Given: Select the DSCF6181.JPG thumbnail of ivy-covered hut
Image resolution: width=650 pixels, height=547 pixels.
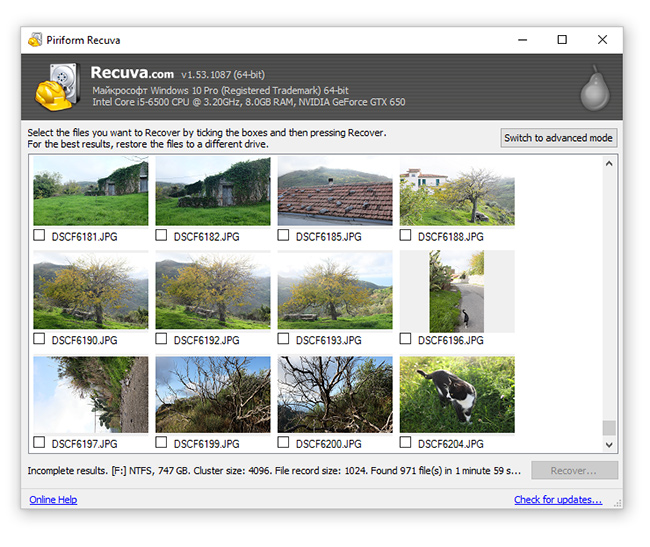Looking at the screenshot, I should coord(91,191).
